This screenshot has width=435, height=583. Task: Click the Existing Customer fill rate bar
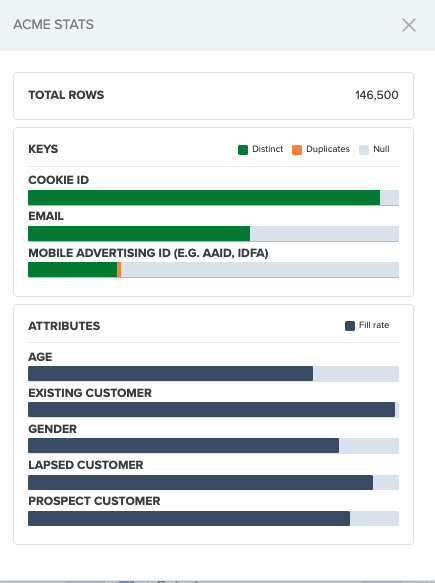point(212,410)
